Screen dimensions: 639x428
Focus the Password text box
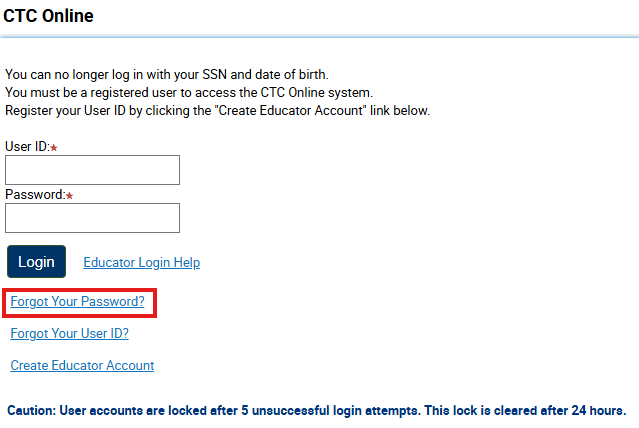click(x=92, y=218)
